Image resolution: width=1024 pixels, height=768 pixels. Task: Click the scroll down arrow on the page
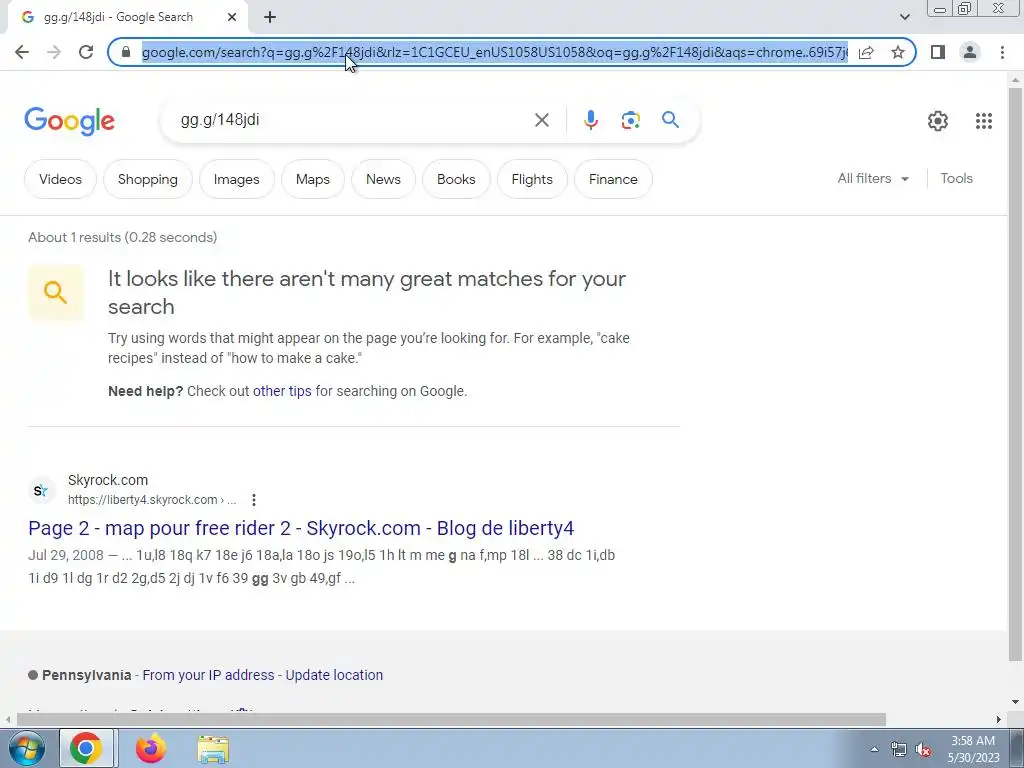coord(1015,703)
